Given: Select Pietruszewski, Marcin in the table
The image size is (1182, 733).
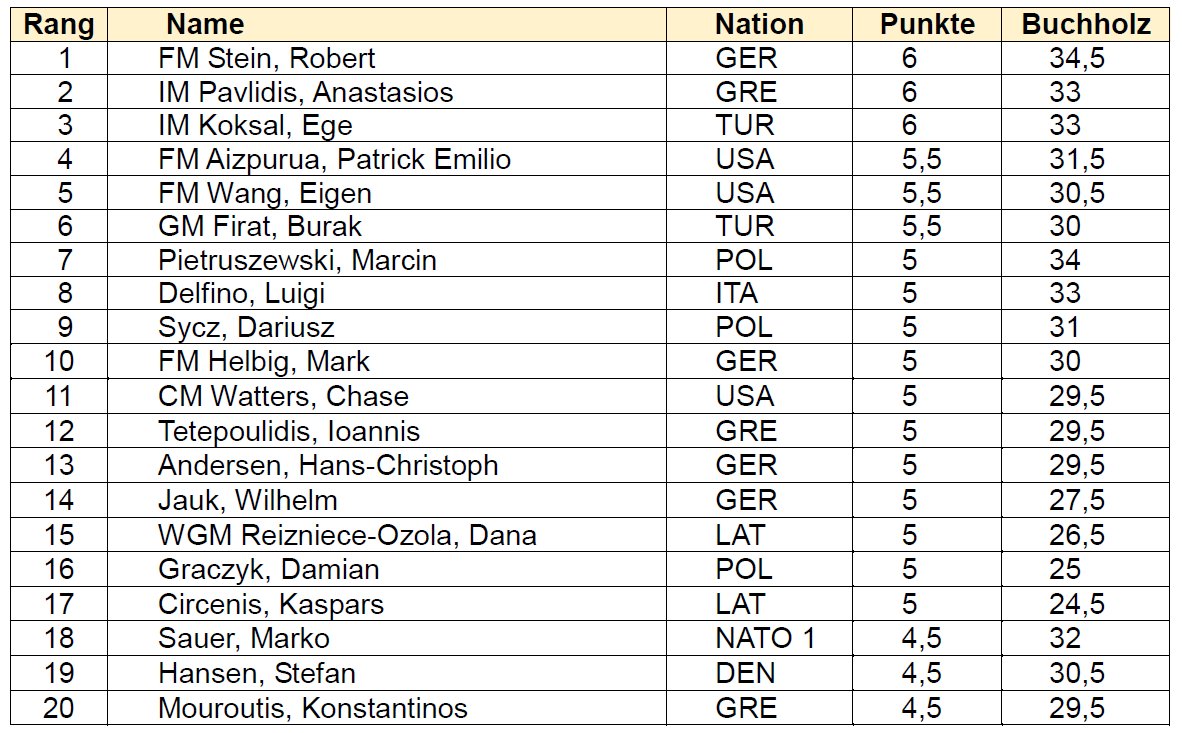Looking at the screenshot, I should click(297, 261).
